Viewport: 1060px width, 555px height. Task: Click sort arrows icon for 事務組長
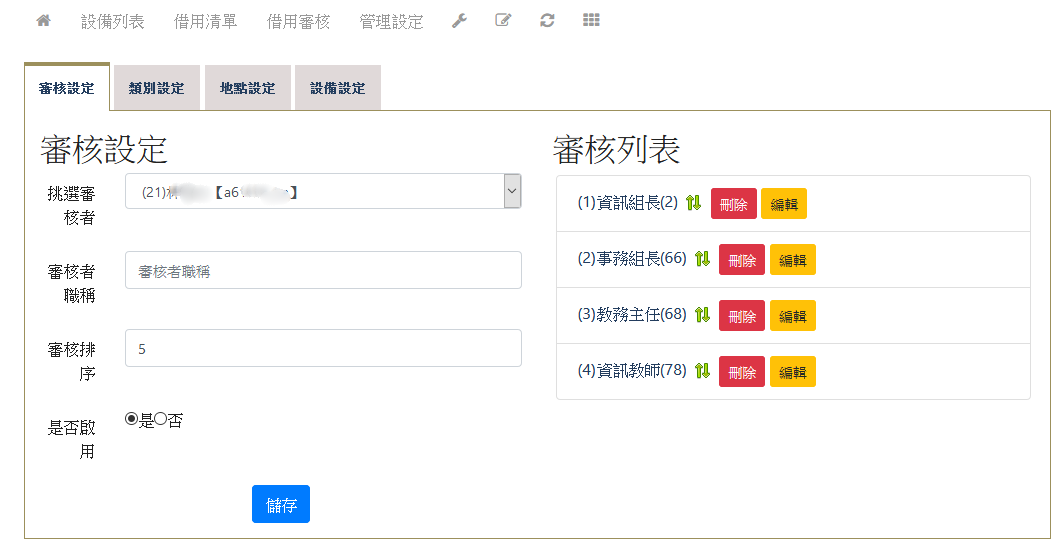(x=702, y=260)
